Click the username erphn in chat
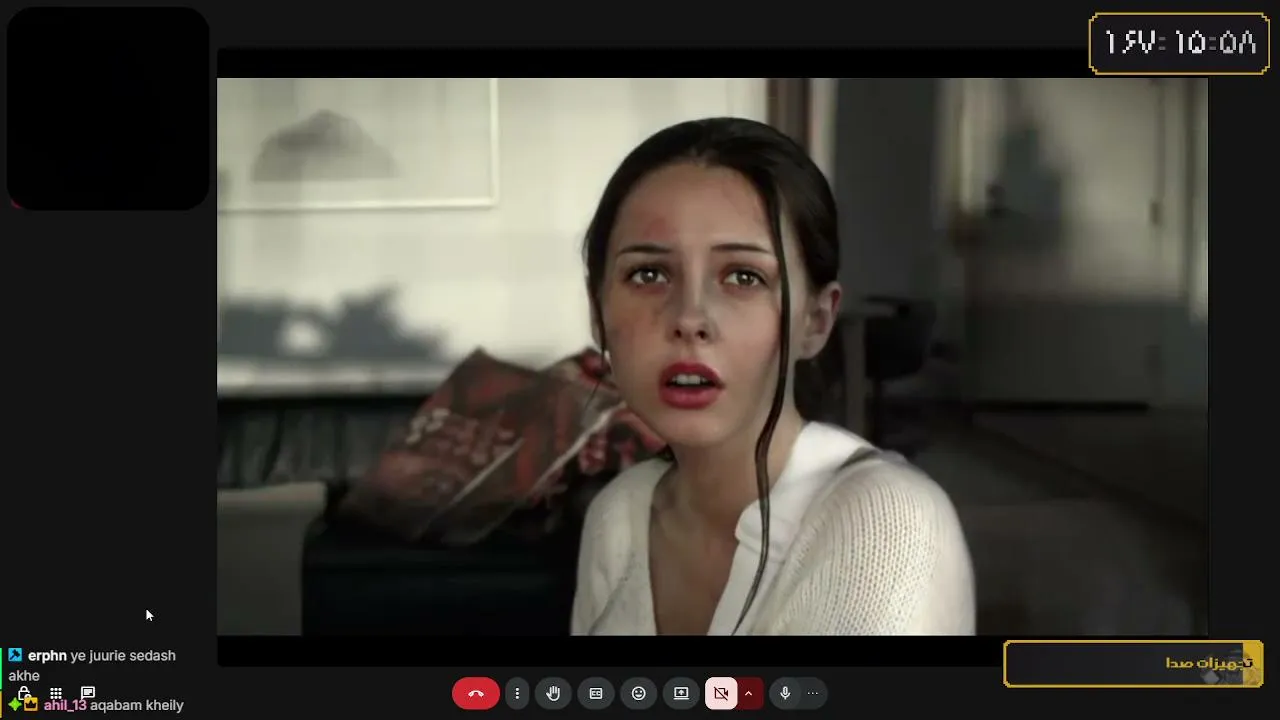This screenshot has height=720, width=1280. pyautogui.click(x=47, y=656)
